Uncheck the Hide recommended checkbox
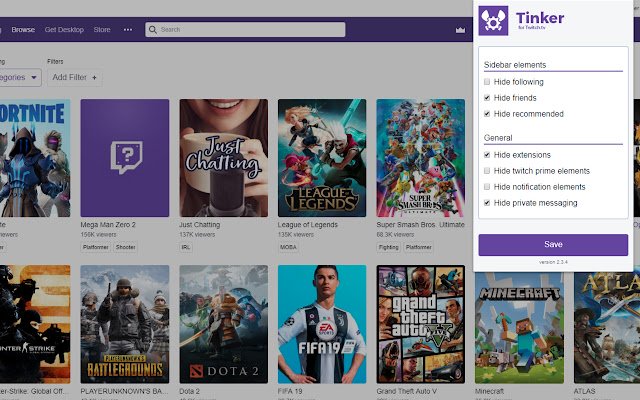 coord(487,113)
